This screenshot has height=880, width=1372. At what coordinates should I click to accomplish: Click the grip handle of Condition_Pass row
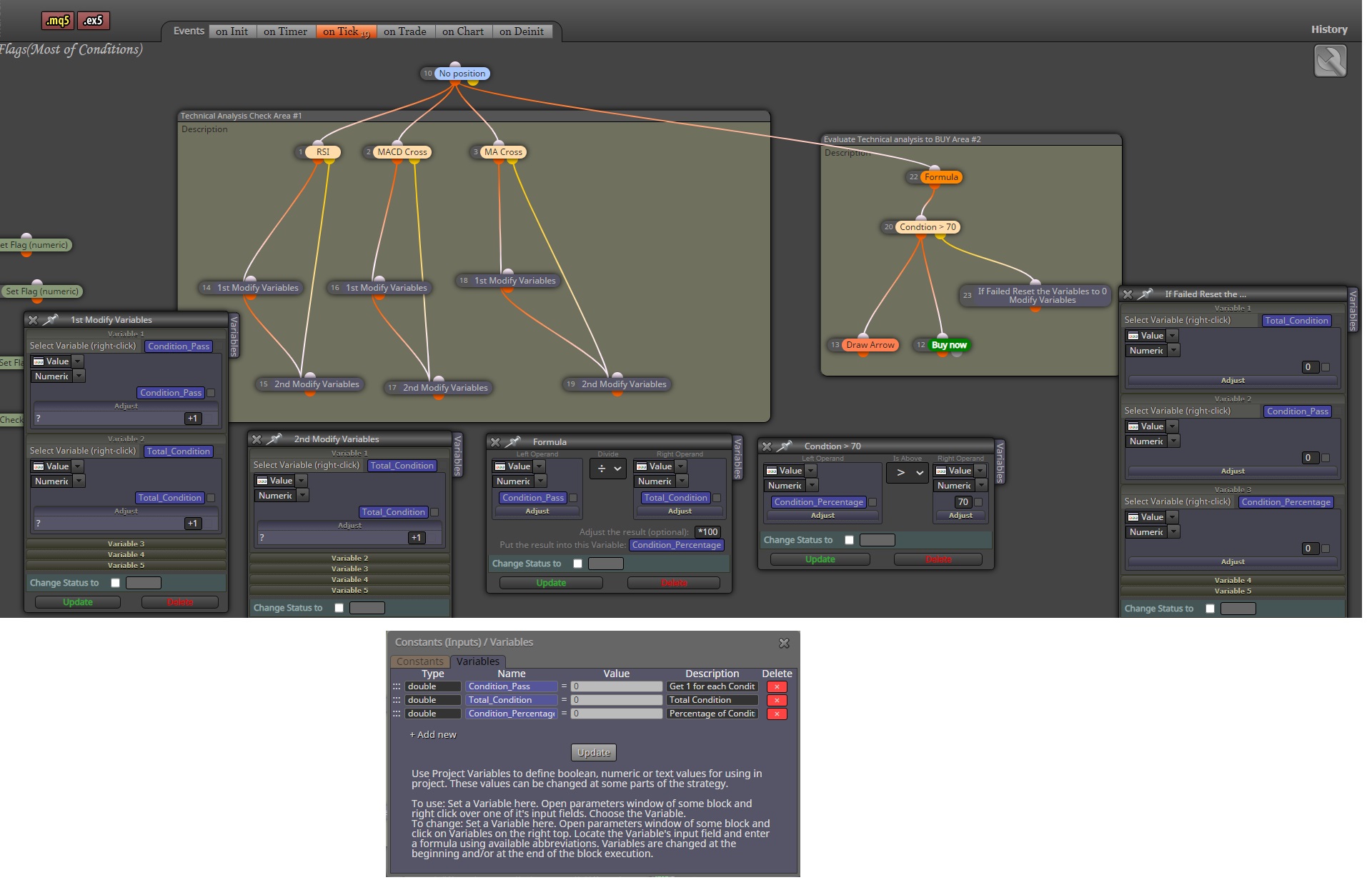click(397, 686)
